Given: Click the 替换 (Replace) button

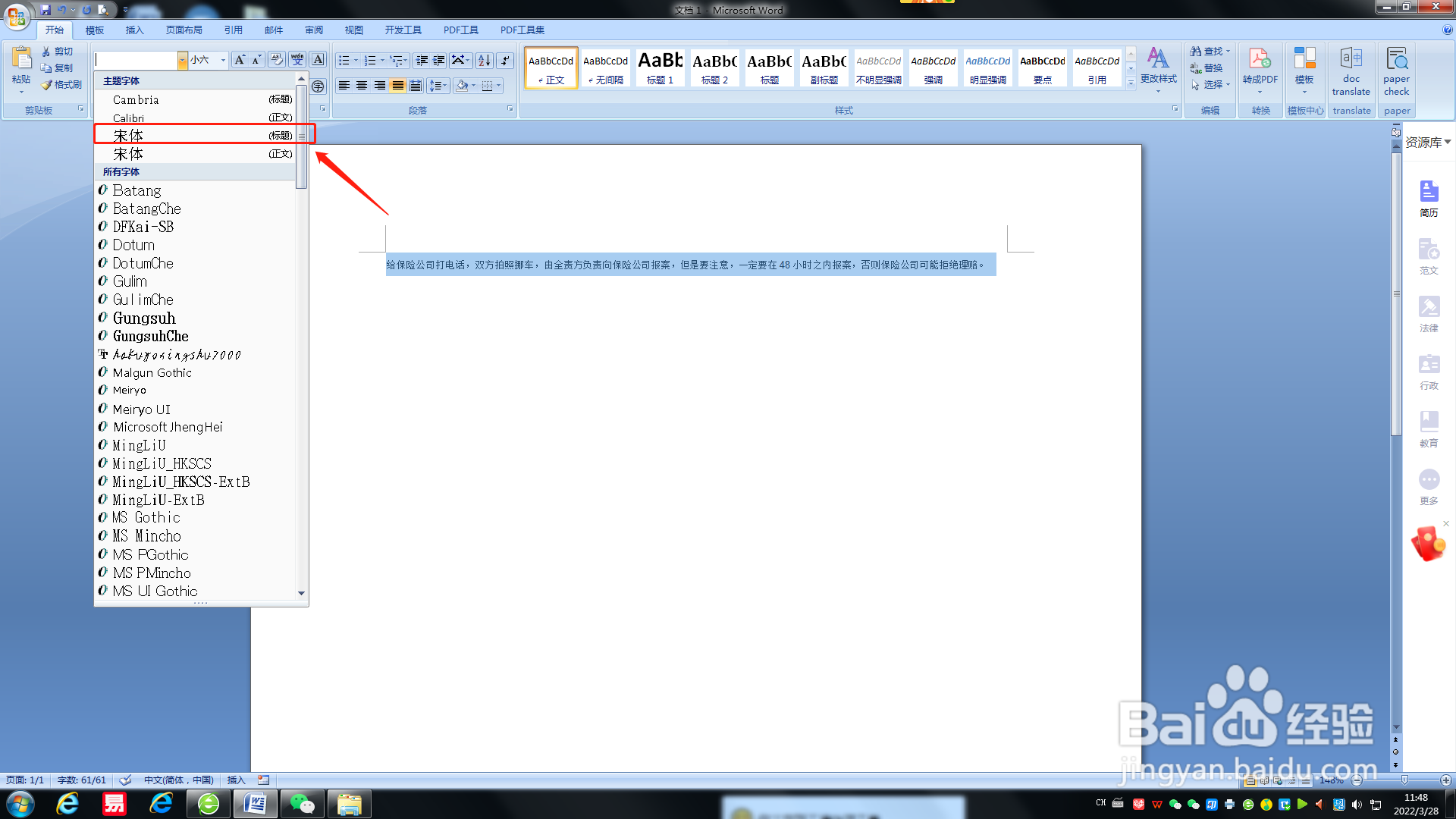Looking at the screenshot, I should [x=1207, y=67].
